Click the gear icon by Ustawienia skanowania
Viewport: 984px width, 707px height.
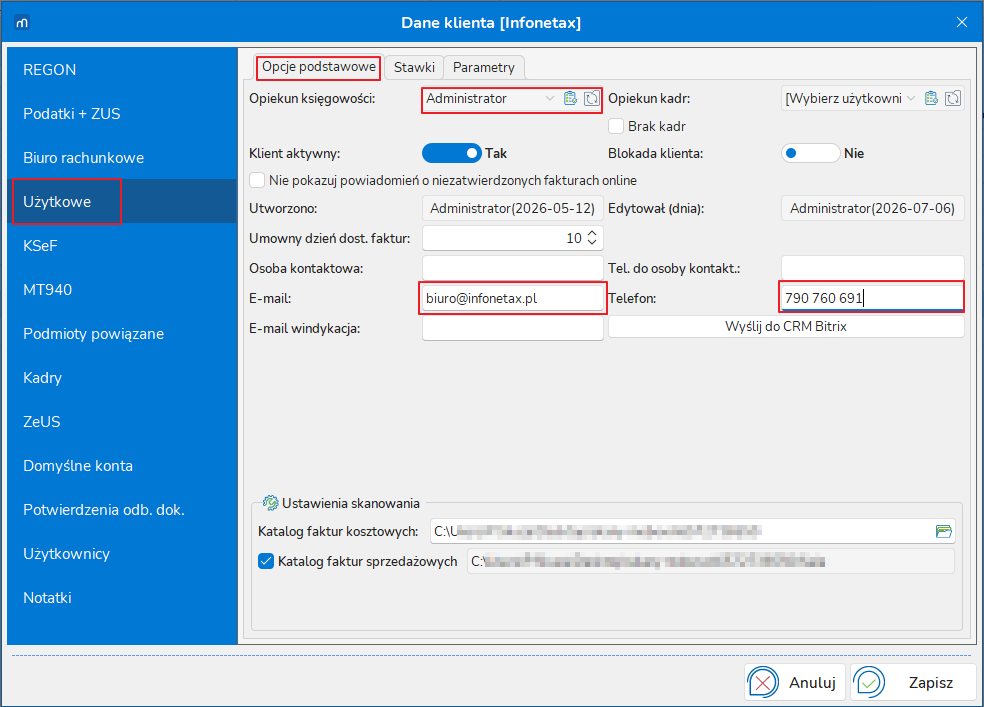(270, 503)
